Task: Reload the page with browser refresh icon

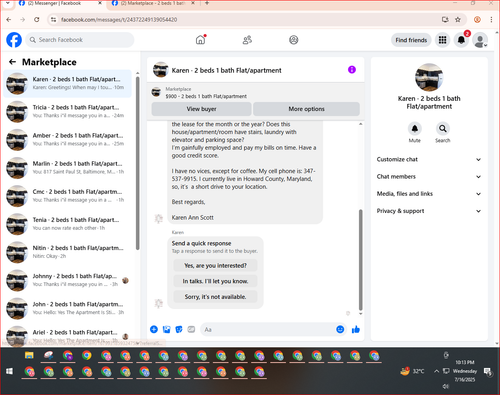Action: 37,20
